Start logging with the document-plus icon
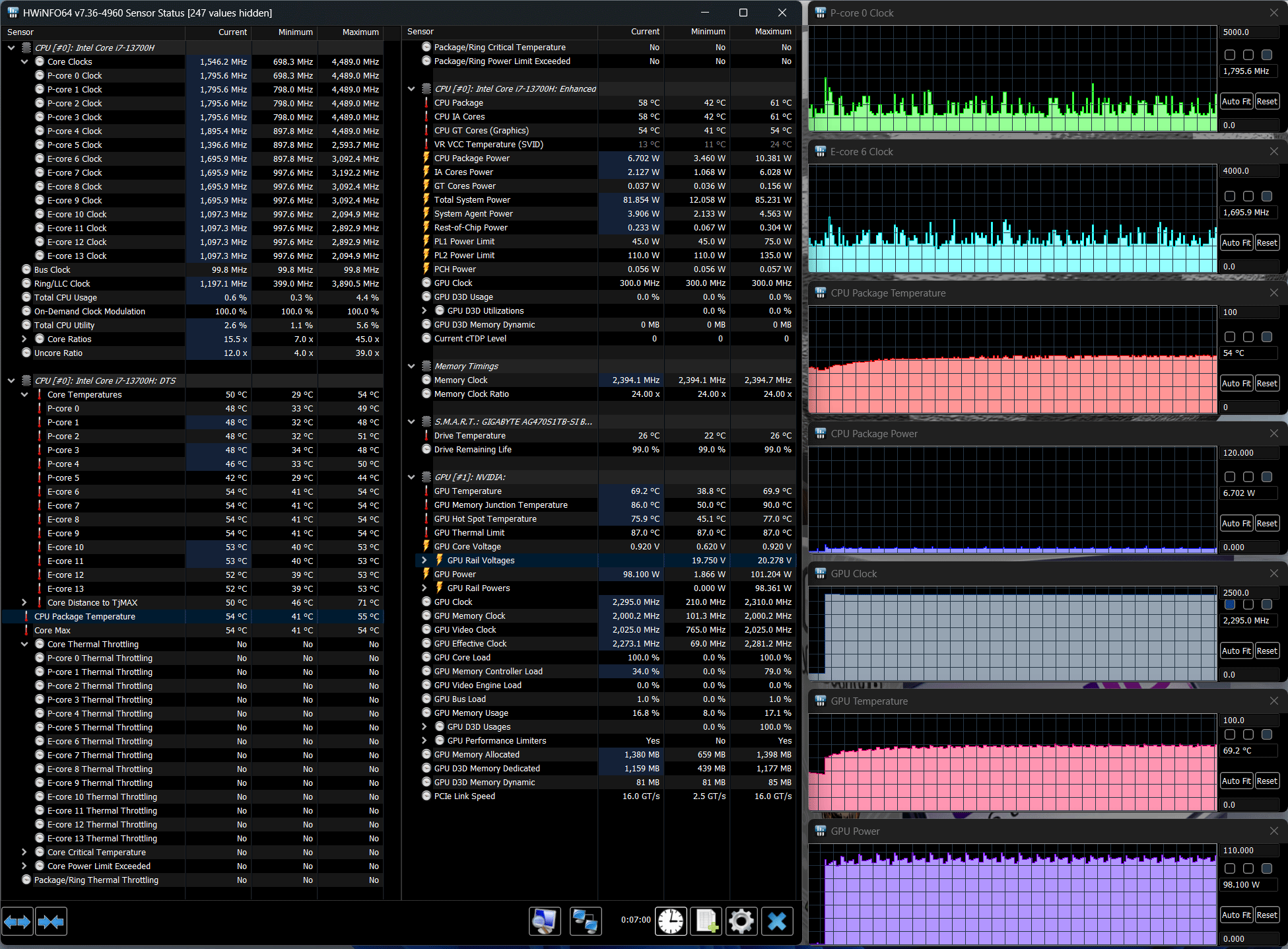Screen dimensions: 1288x949 706,921
